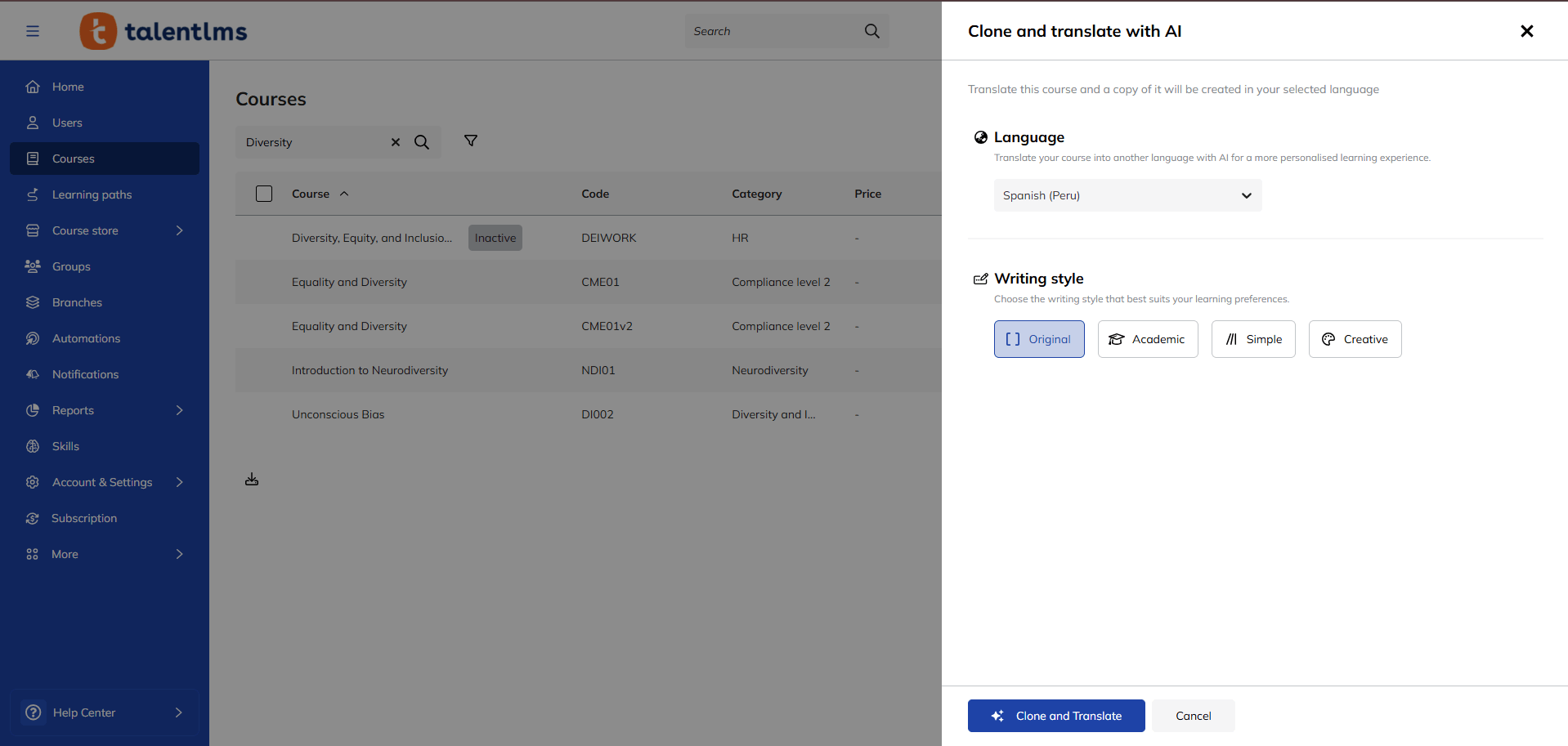Run the course search magnifier icon

tap(422, 142)
